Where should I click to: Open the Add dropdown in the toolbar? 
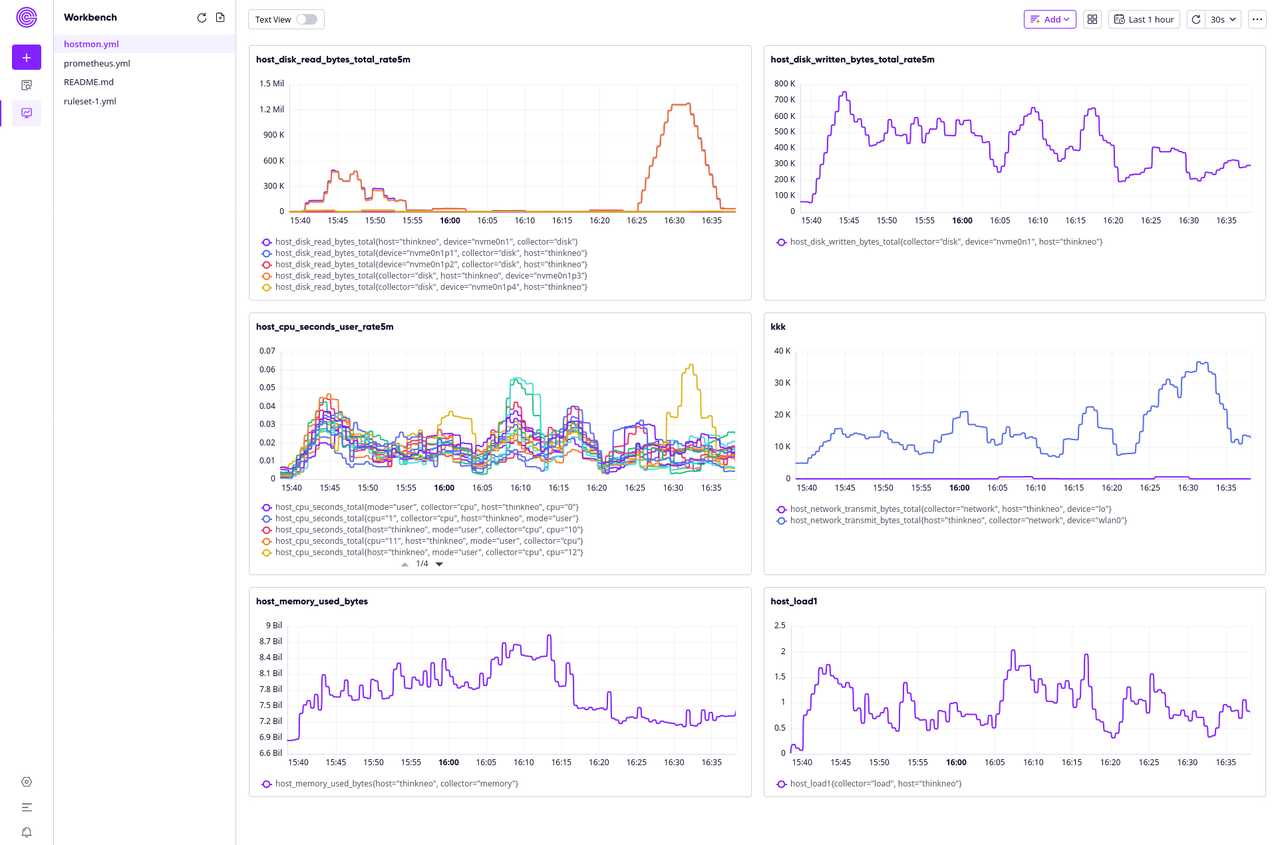tap(1049, 19)
